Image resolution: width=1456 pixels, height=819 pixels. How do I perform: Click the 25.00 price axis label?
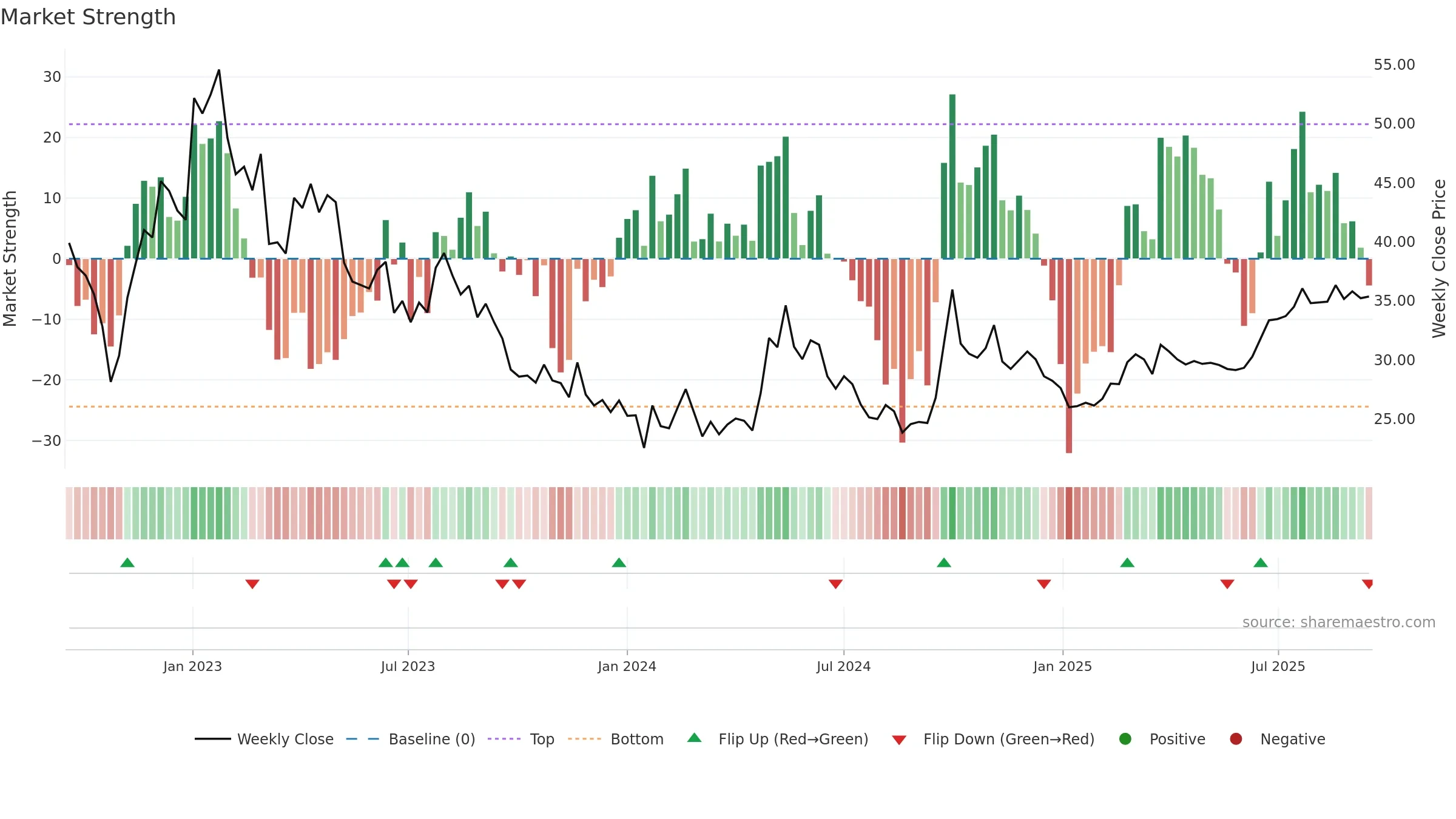[x=1394, y=419]
